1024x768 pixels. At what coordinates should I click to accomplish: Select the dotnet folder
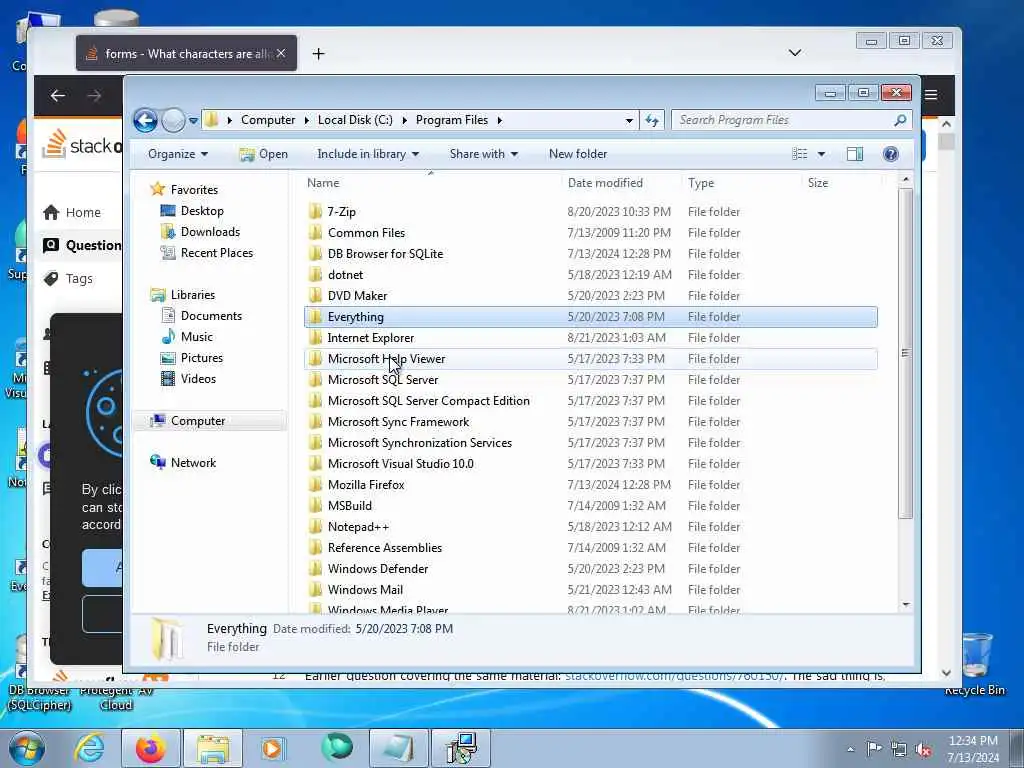pyautogui.click(x=345, y=275)
